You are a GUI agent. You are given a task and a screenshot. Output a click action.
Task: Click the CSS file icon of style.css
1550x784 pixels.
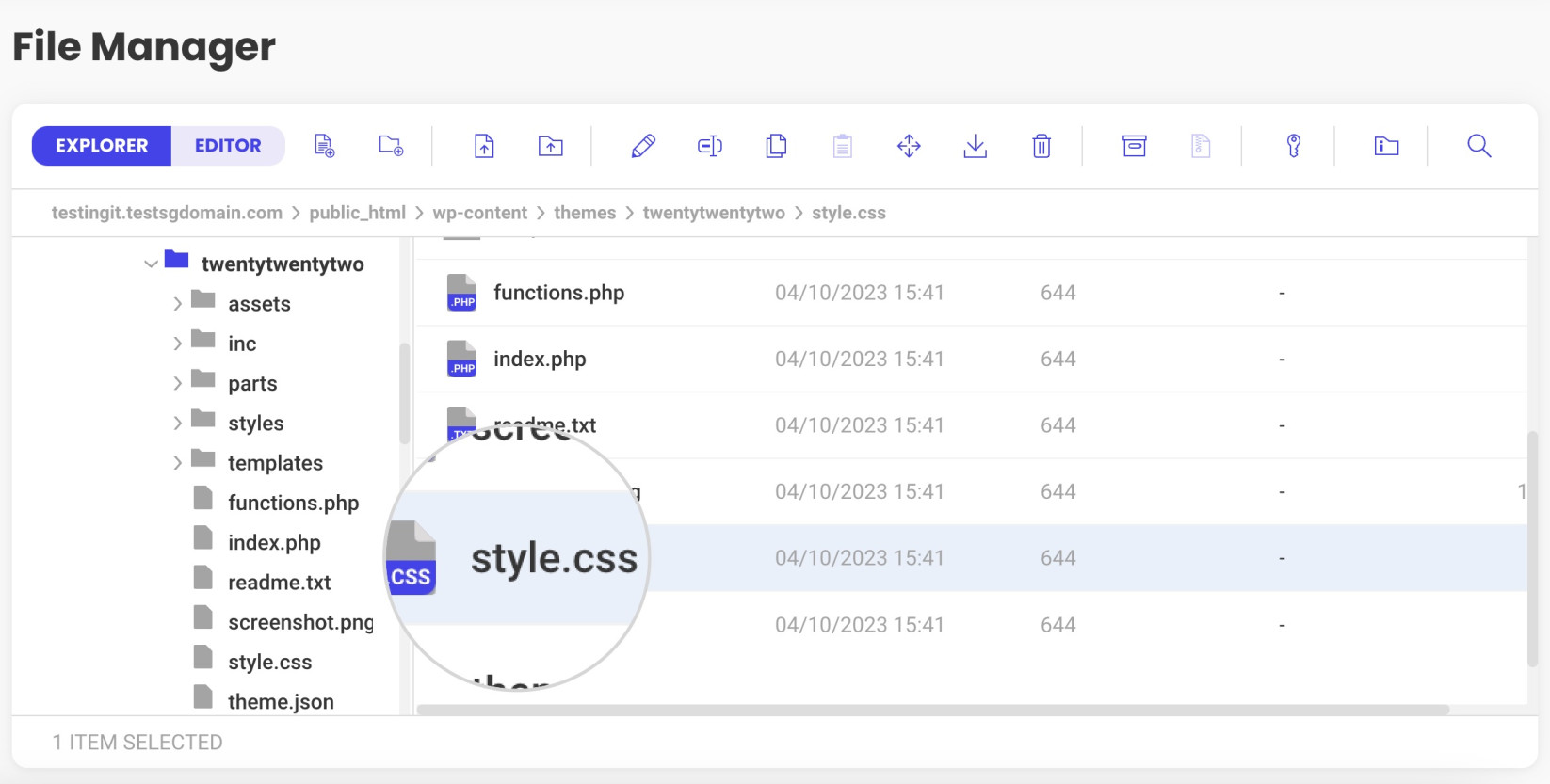point(412,558)
